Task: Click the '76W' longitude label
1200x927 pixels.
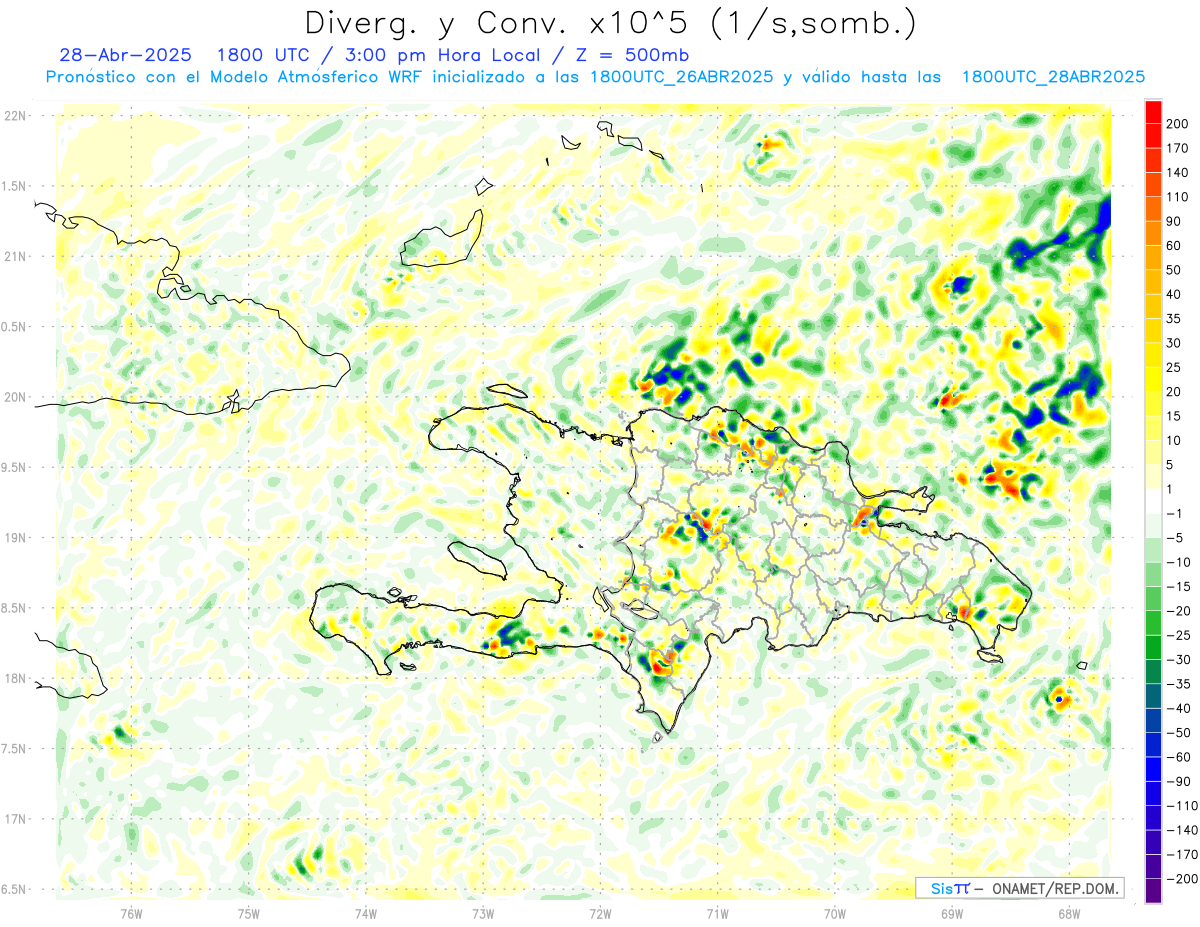Action: pyautogui.click(x=131, y=913)
